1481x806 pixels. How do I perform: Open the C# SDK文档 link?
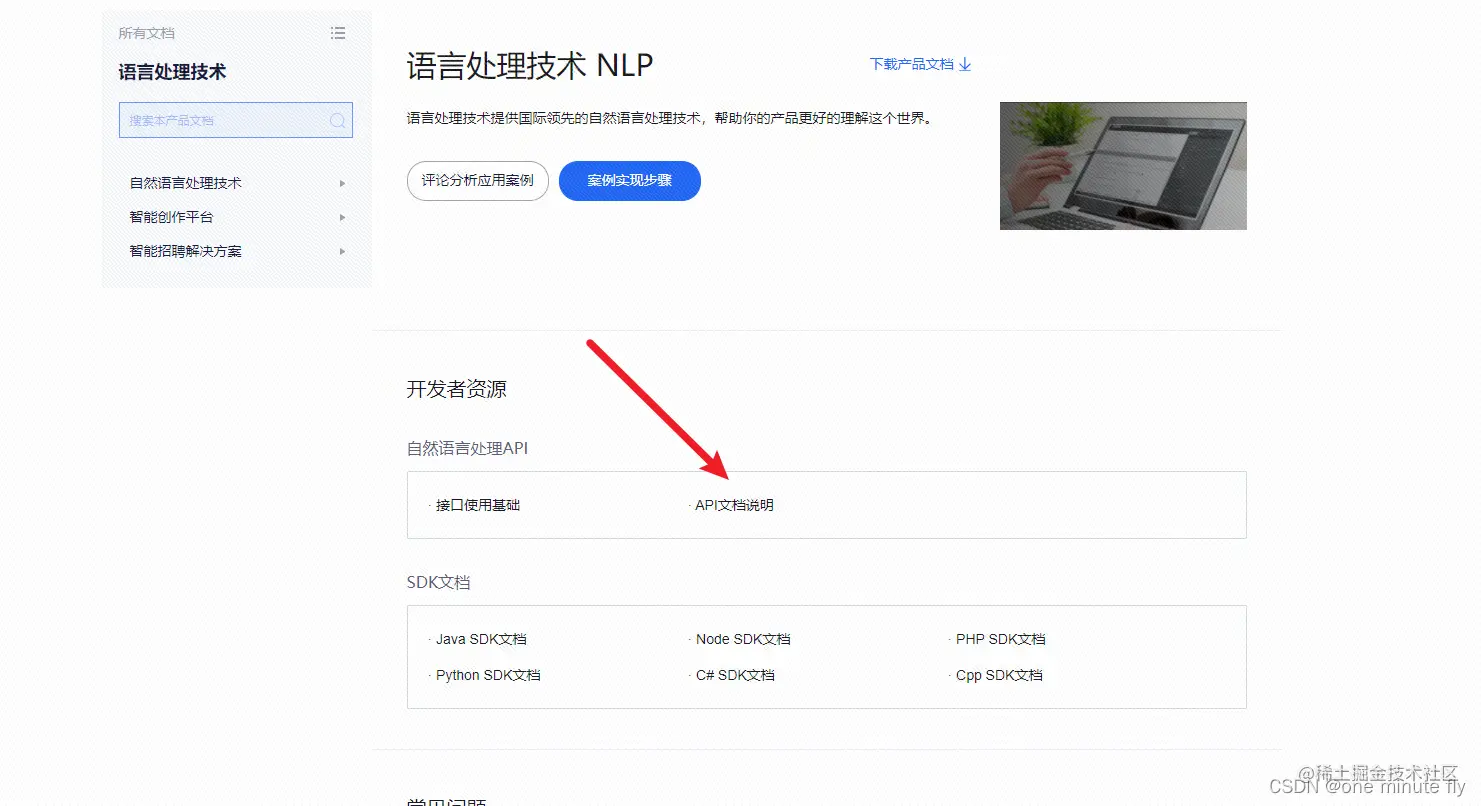[x=737, y=675]
